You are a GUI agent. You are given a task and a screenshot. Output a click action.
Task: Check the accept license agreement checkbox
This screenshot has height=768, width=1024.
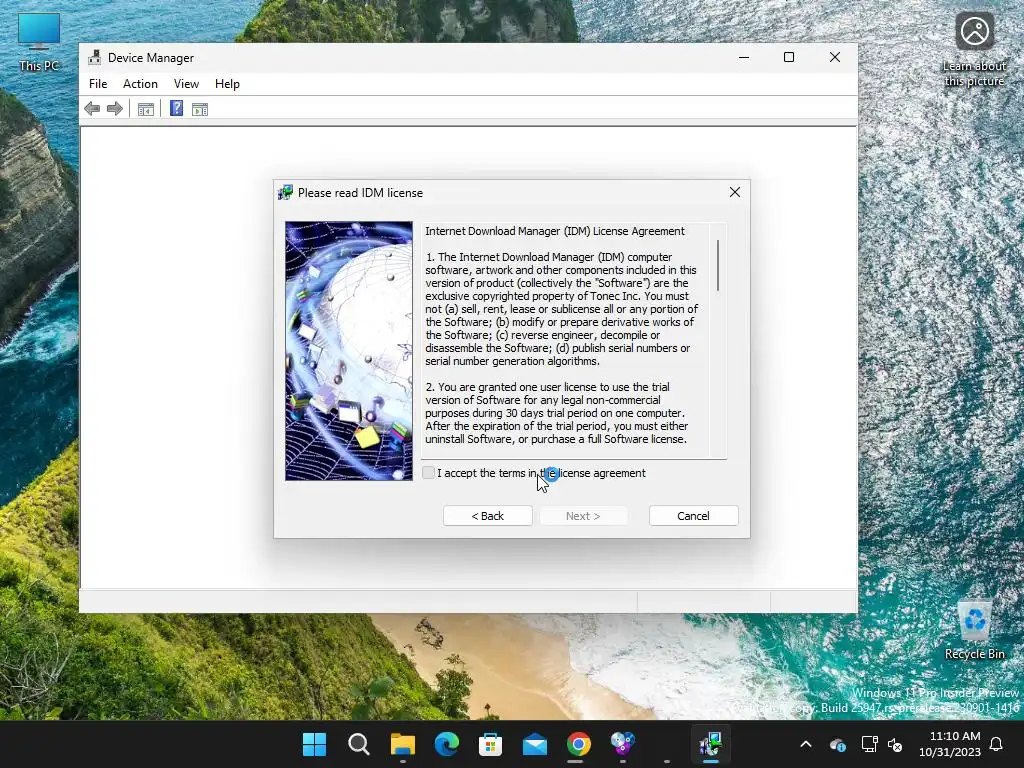[428, 473]
